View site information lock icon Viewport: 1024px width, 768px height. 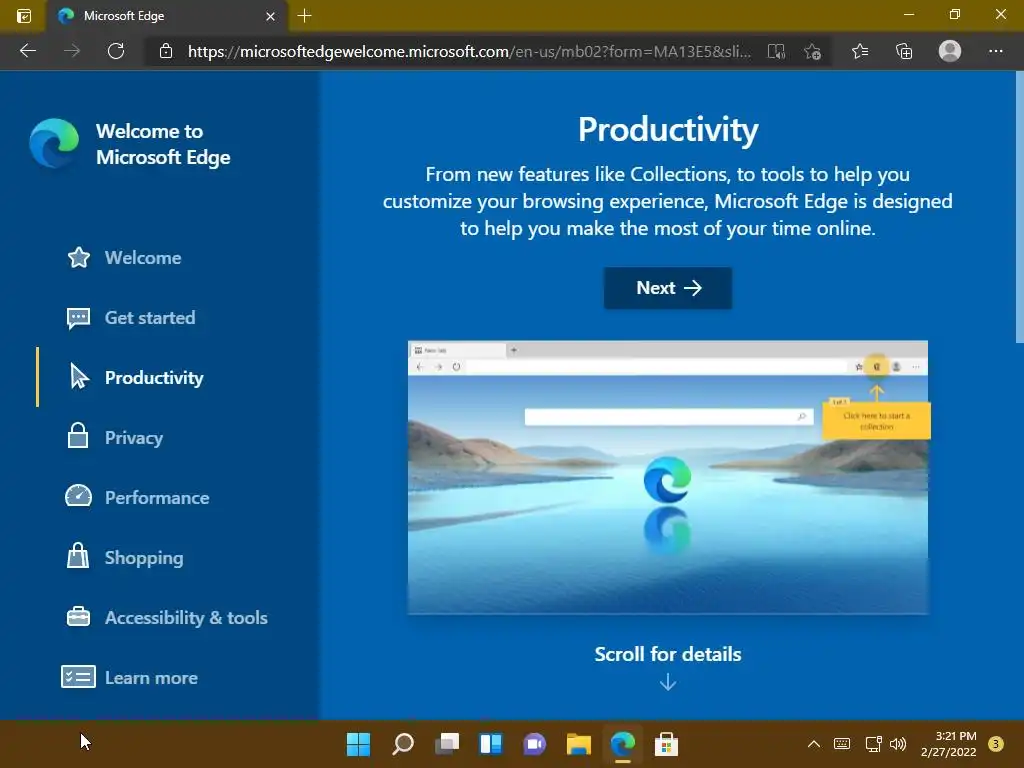166,51
